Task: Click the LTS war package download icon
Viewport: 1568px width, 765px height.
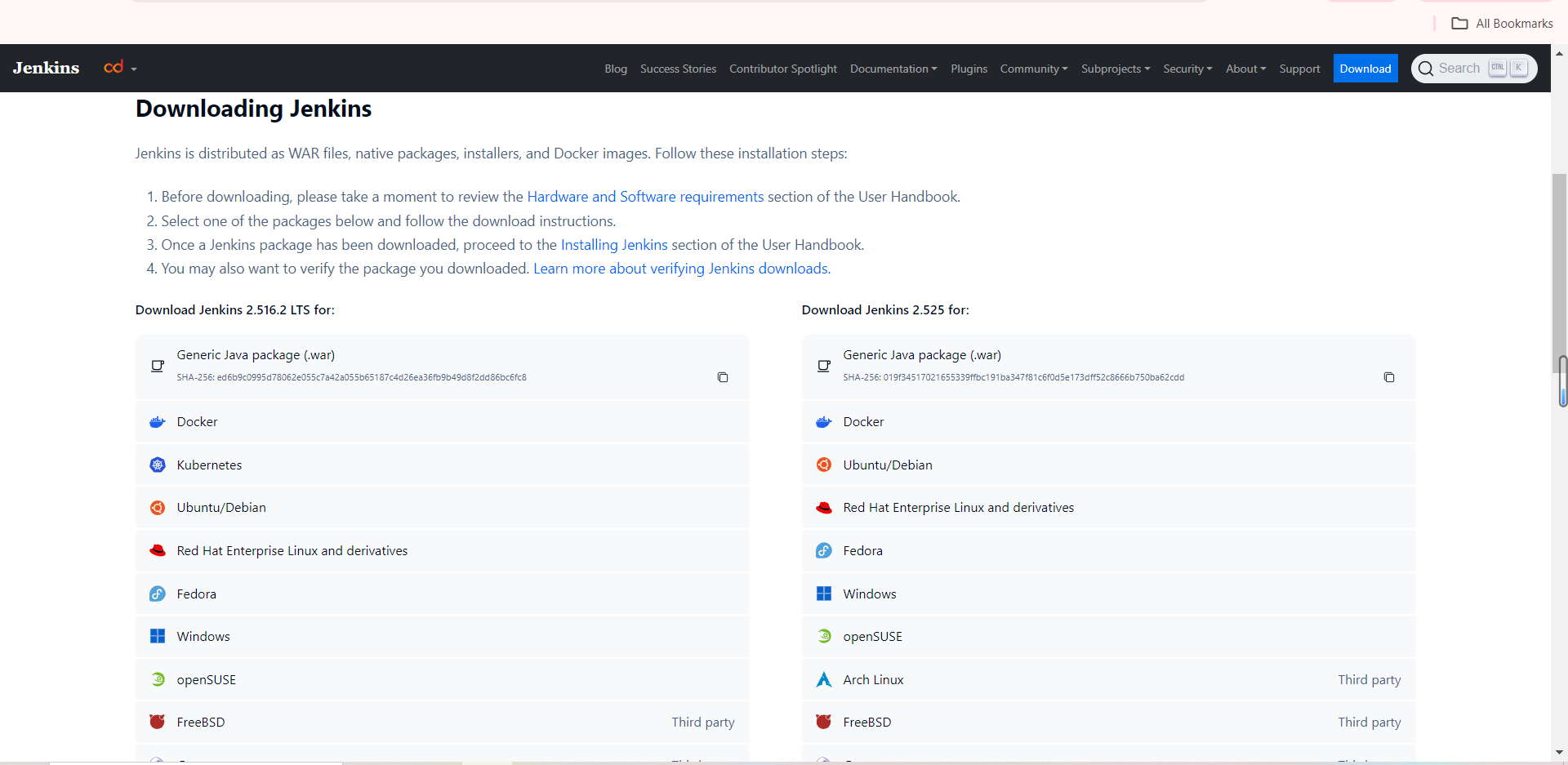Action: pos(158,366)
